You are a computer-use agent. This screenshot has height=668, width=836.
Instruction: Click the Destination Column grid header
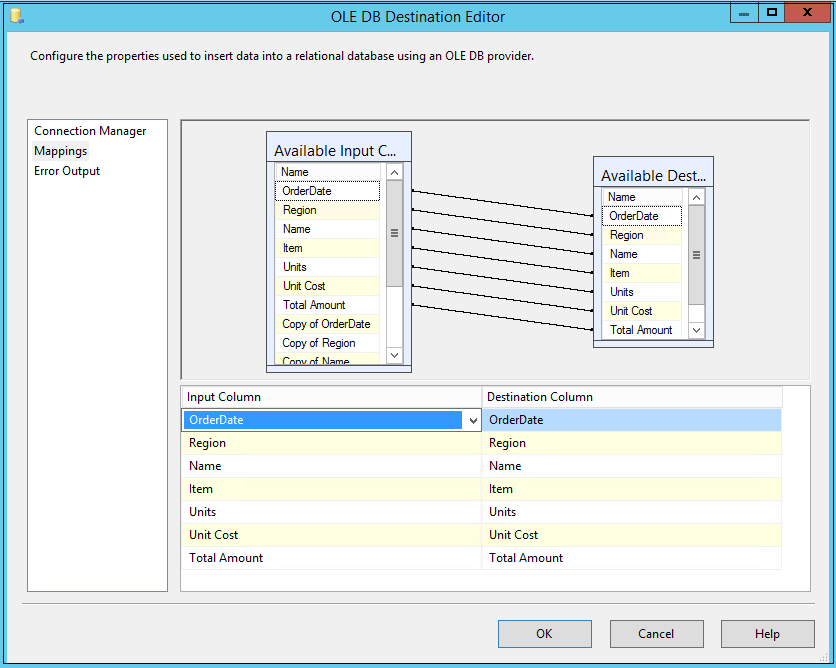(632, 397)
